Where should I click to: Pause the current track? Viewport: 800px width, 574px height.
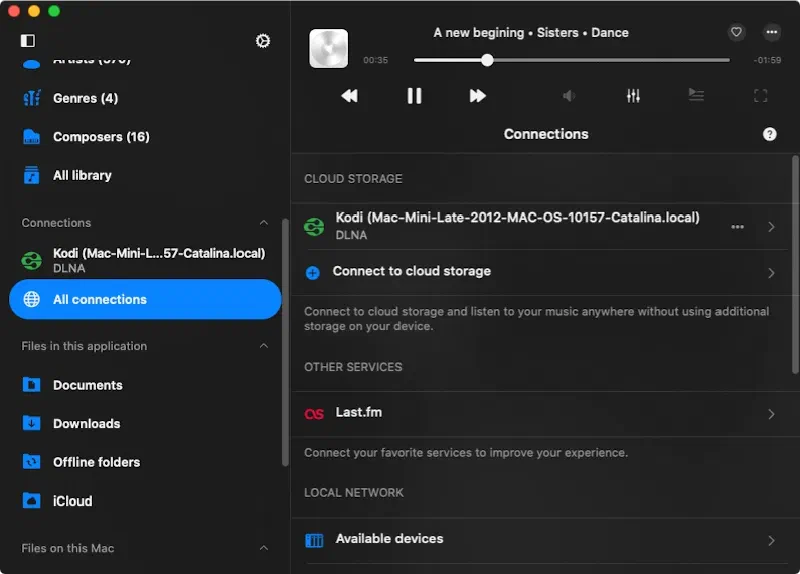click(414, 96)
